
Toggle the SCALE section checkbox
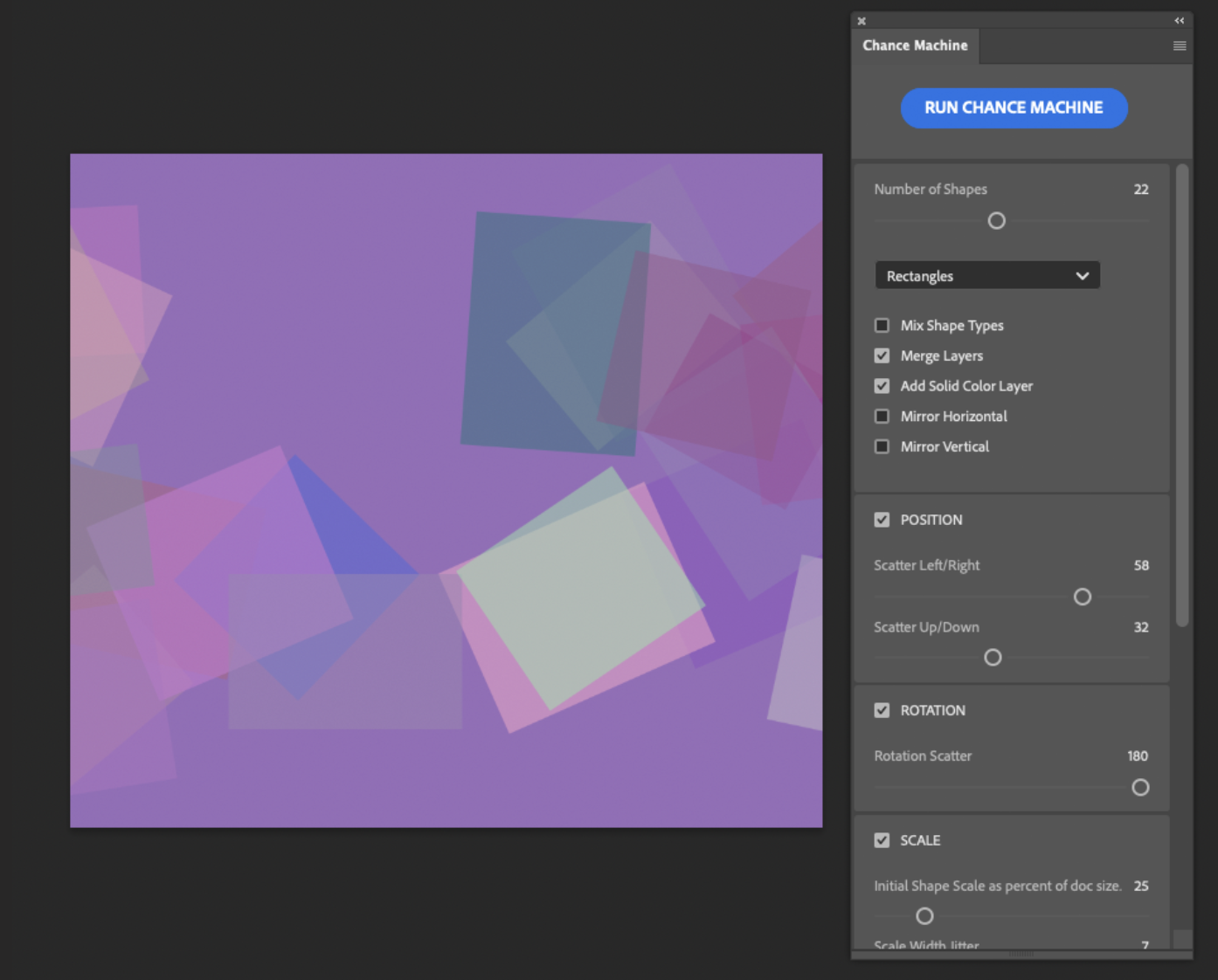(x=882, y=840)
